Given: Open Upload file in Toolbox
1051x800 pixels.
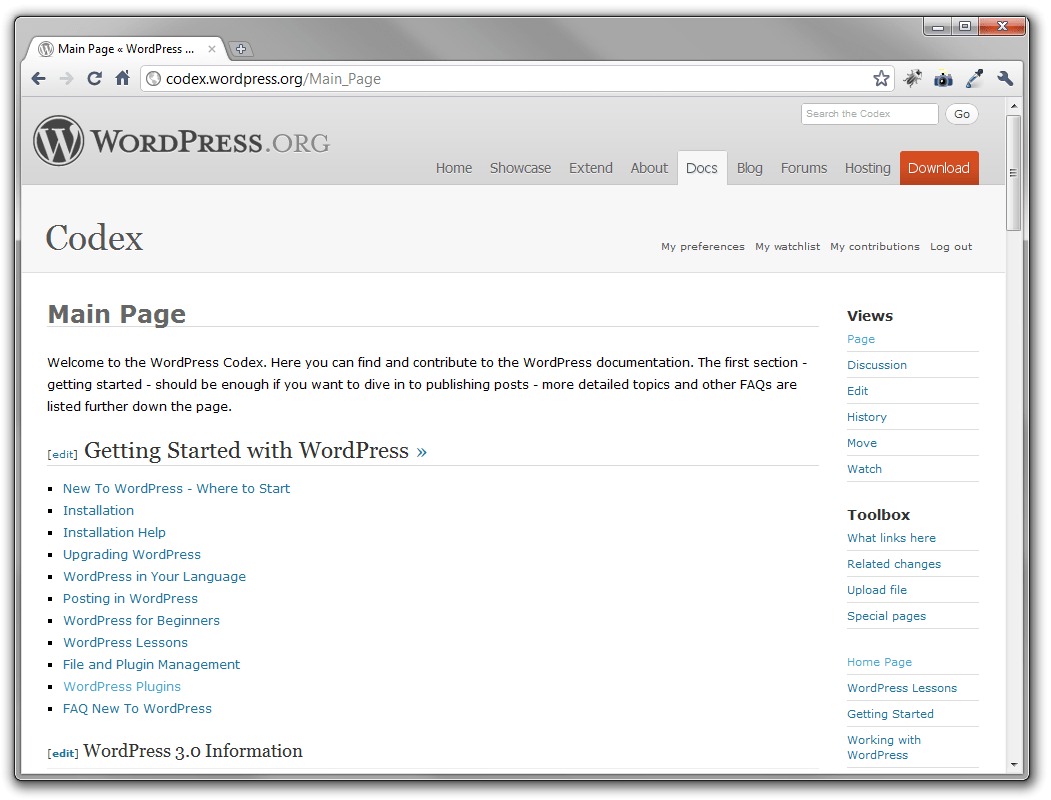Looking at the screenshot, I should (877, 590).
